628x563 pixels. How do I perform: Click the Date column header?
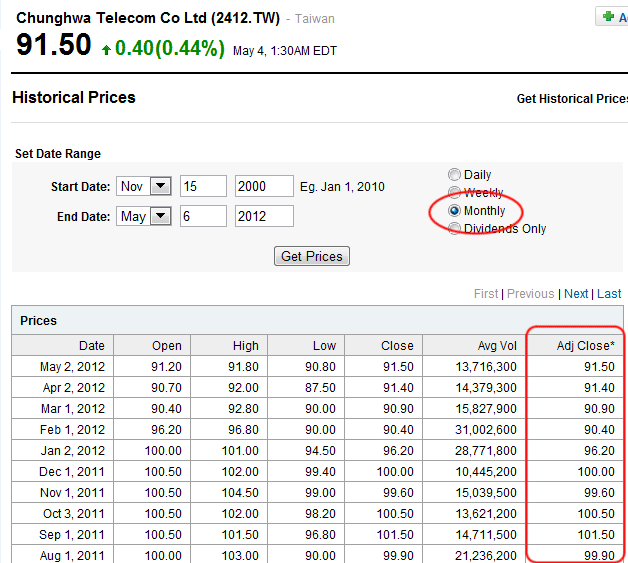click(91, 346)
